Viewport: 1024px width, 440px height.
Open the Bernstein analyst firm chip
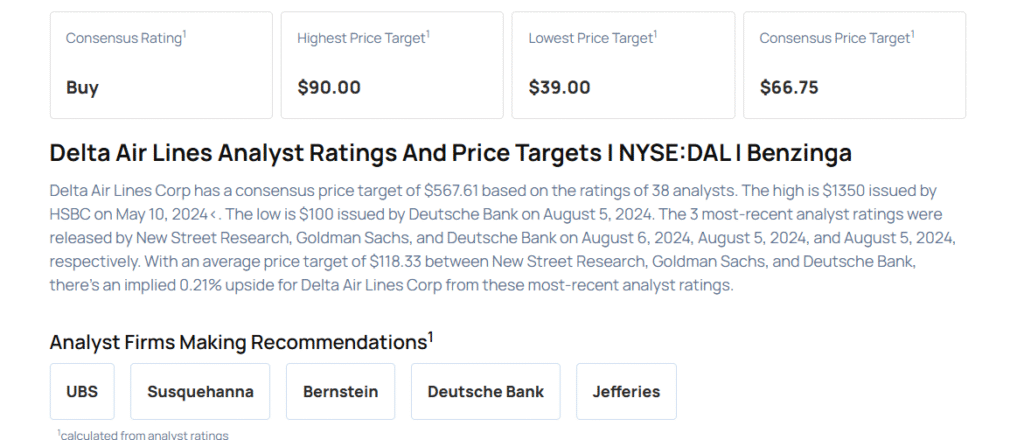coord(340,391)
